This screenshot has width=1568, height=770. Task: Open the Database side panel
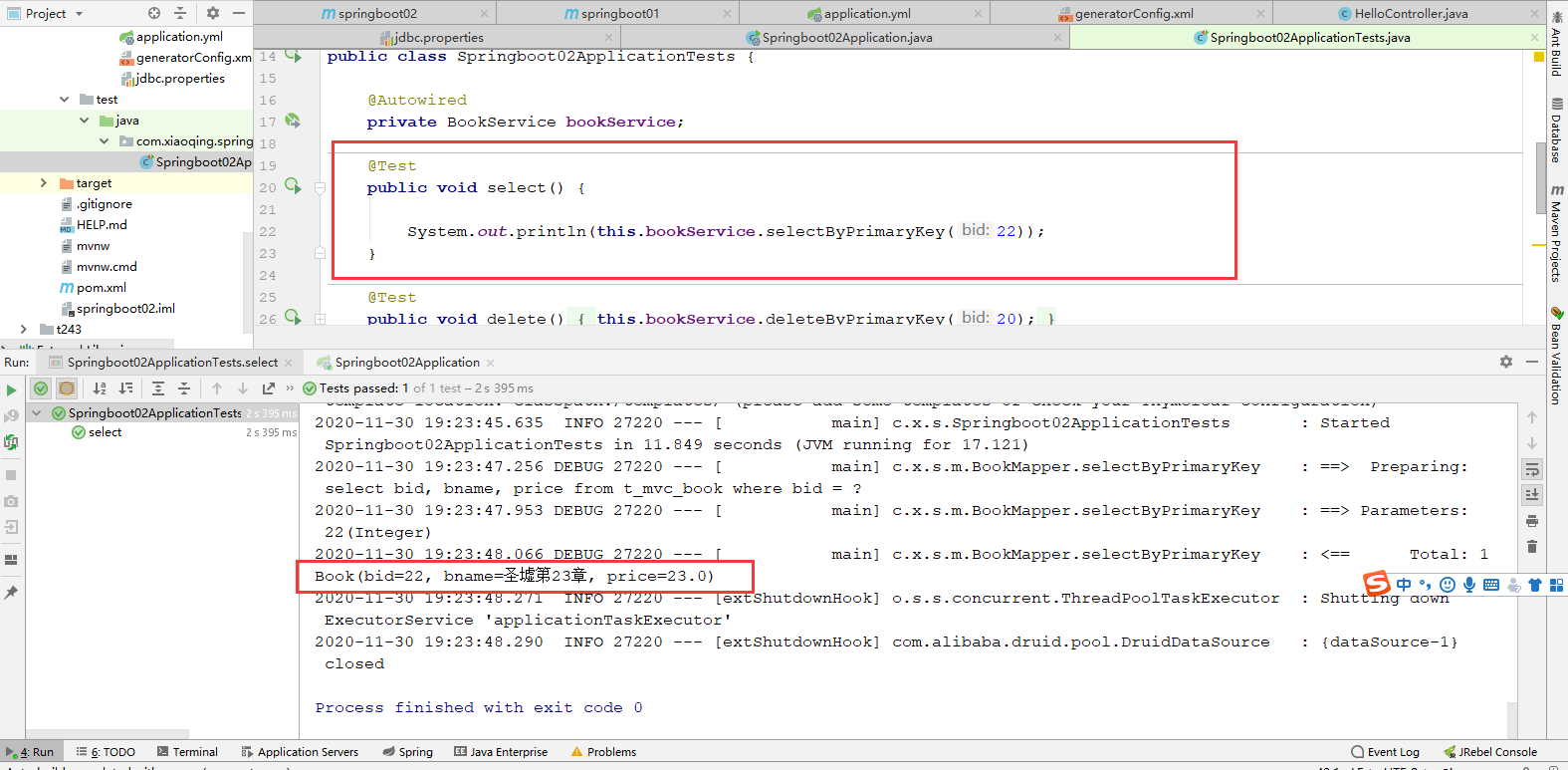1556,130
